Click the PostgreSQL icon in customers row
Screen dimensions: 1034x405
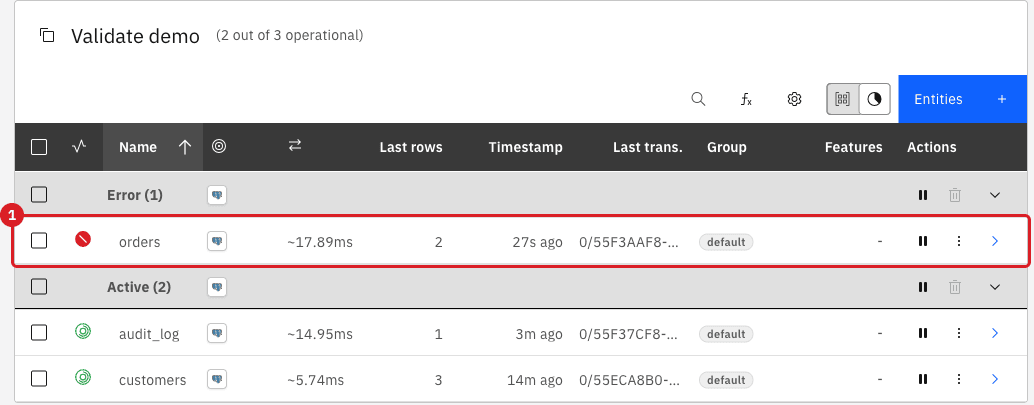tap(217, 379)
